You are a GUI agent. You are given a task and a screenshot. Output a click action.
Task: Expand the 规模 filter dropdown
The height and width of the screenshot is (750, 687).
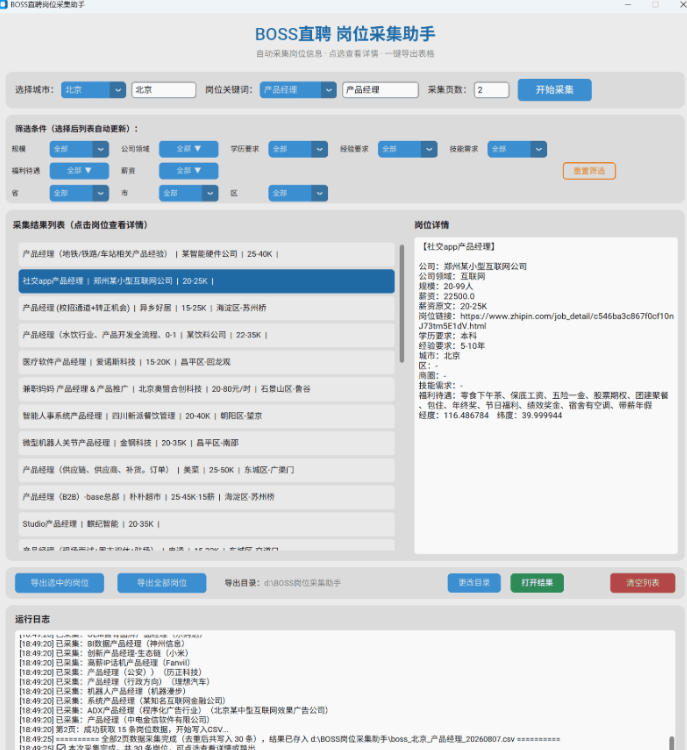pos(79,149)
